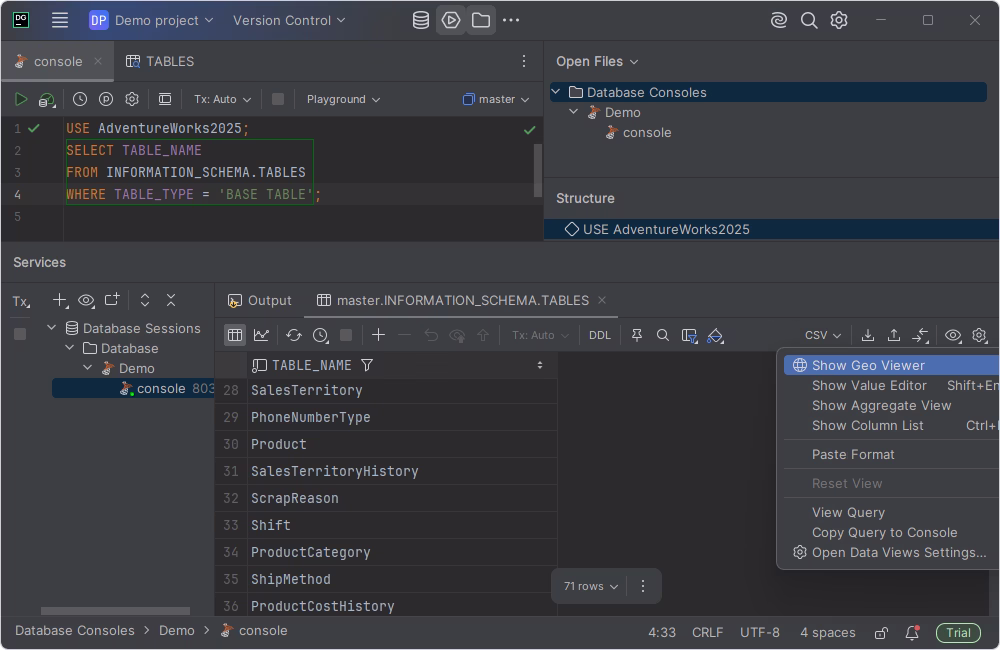
Task: Open editor tab options kebab menu
Action: pyautogui.click(x=524, y=61)
